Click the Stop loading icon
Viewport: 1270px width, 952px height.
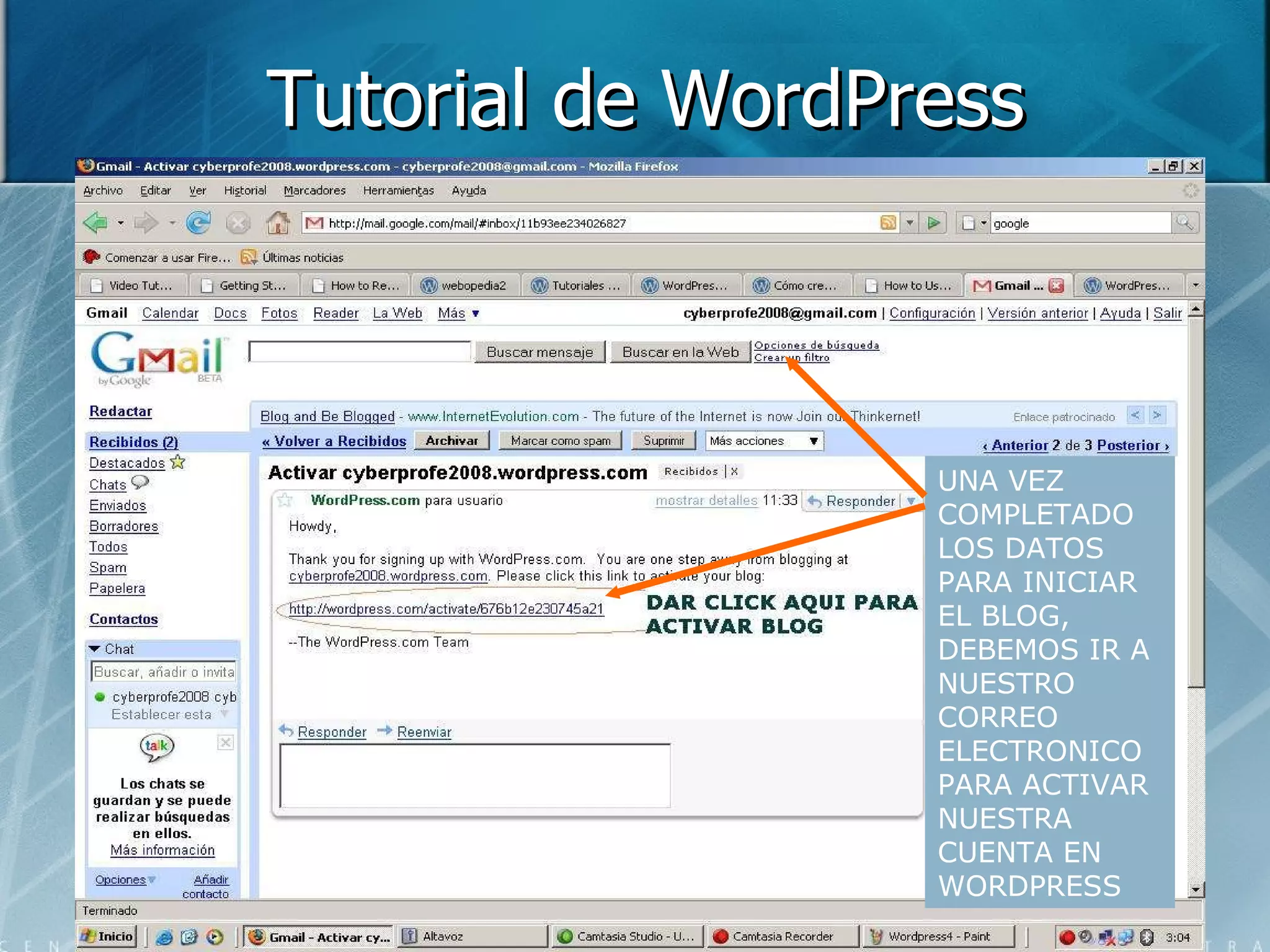click(238, 223)
